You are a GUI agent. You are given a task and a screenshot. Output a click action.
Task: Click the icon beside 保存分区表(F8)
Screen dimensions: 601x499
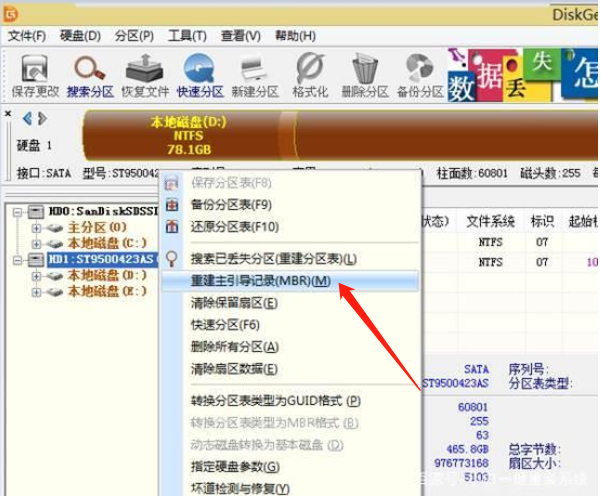coord(172,183)
